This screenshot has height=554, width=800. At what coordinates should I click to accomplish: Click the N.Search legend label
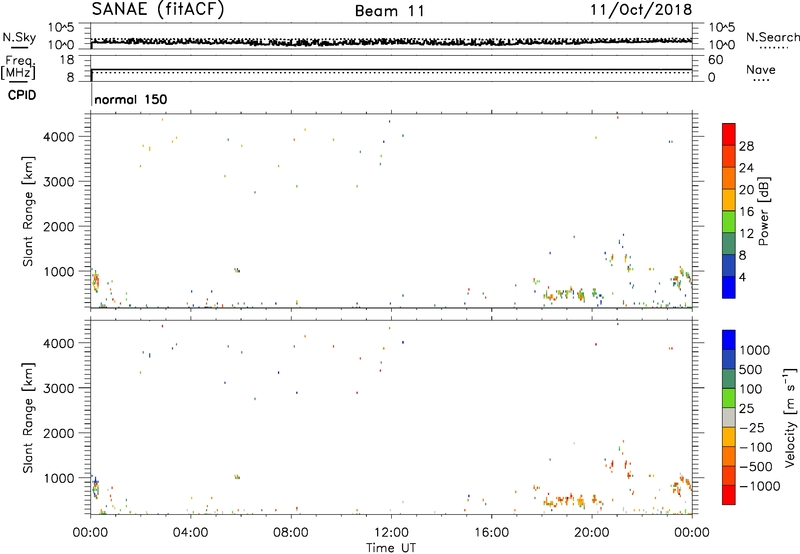pyautogui.click(x=772, y=37)
